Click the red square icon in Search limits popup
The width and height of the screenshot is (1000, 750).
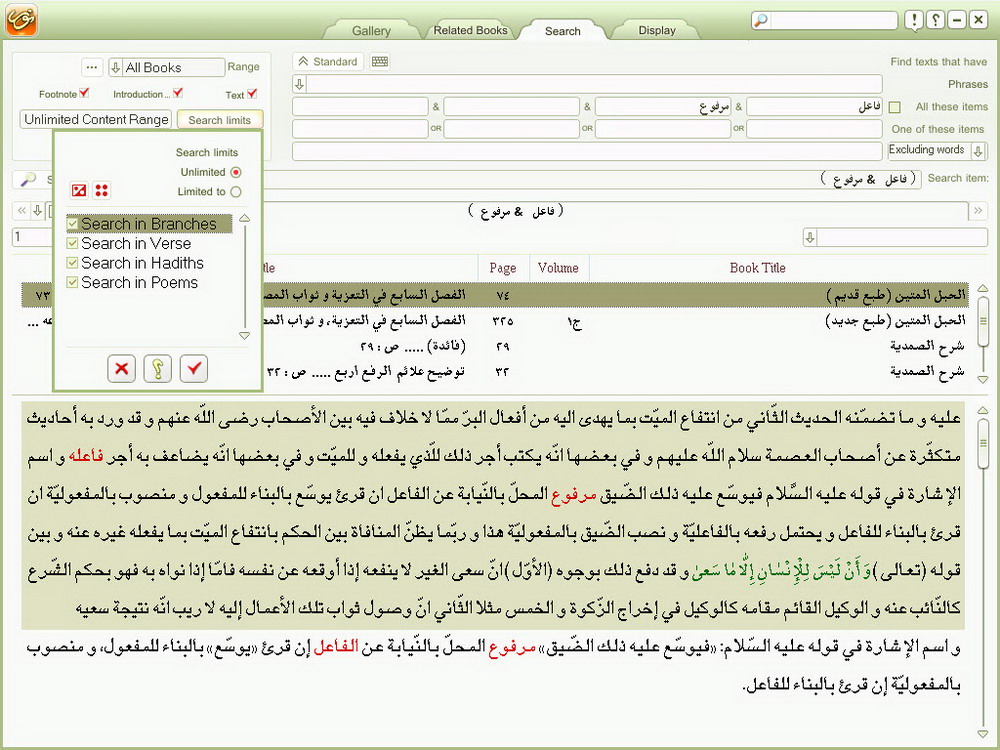79,190
